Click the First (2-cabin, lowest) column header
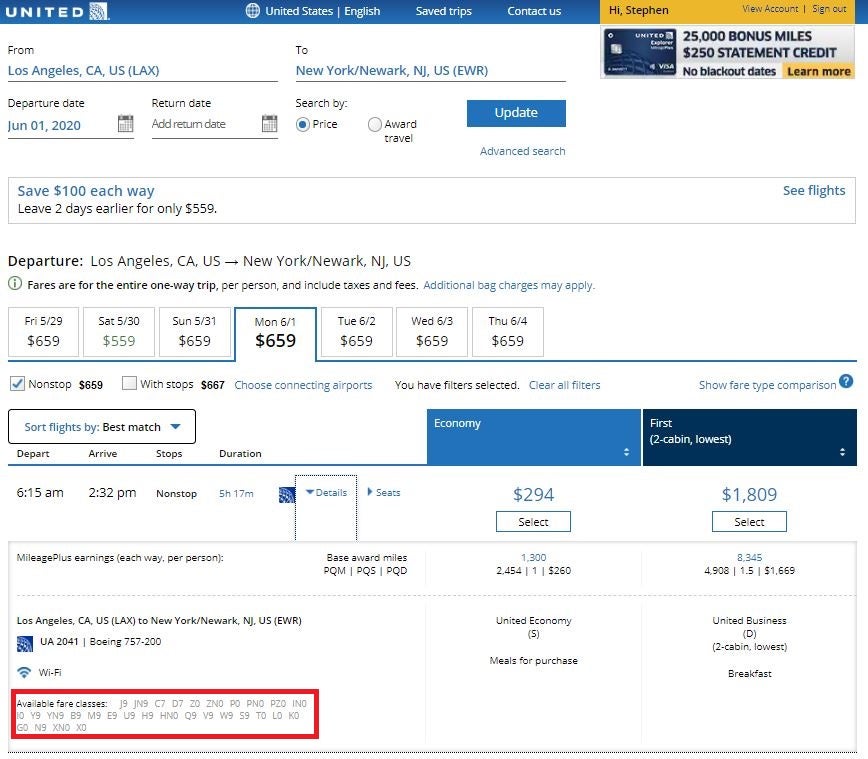This screenshot has width=868, height=759. click(750, 437)
